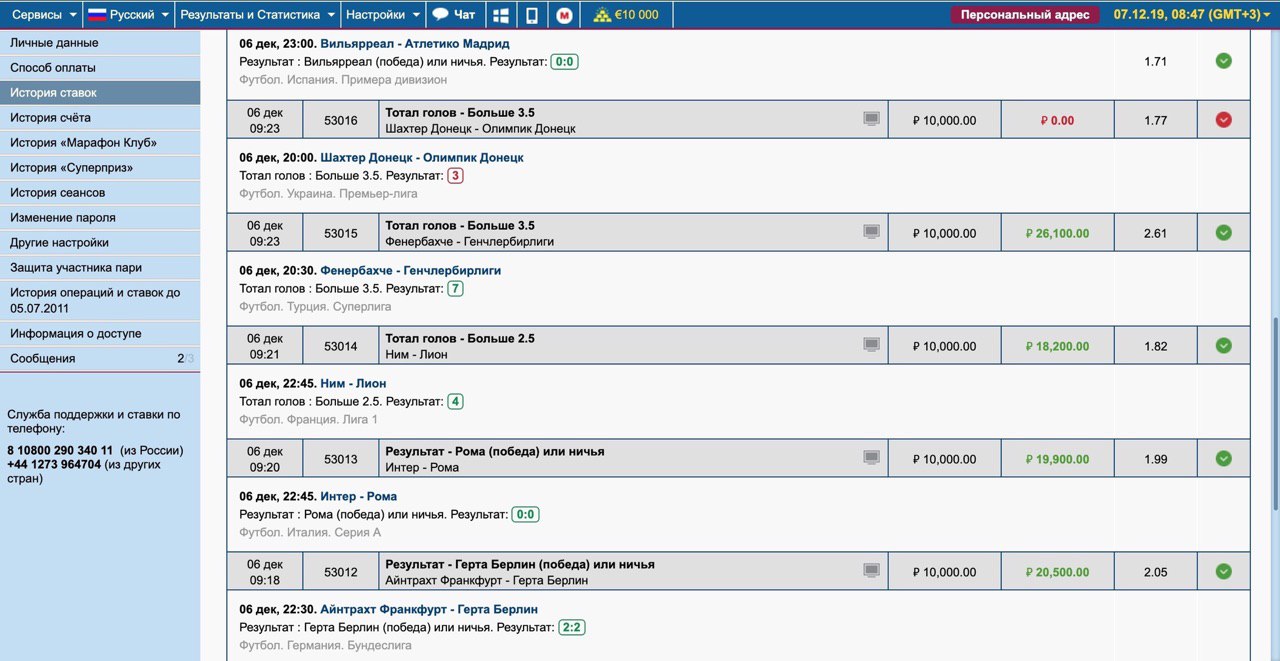Click the ₽ 19,900.00 payout
This screenshot has width=1280, height=661.
(1057, 459)
